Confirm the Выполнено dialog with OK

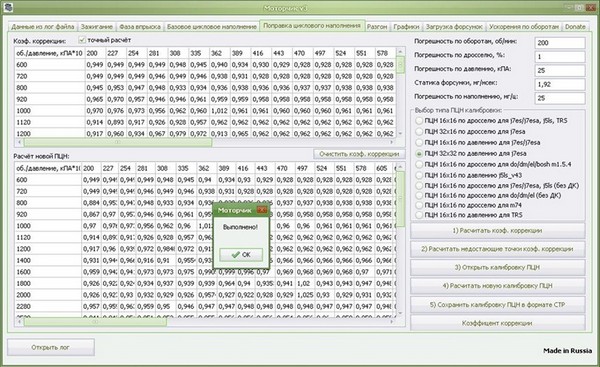click(241, 254)
